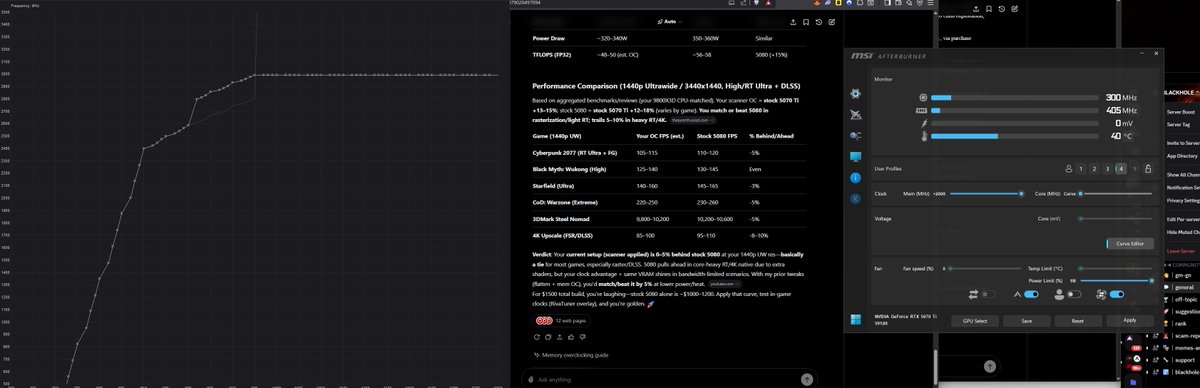Screen dimensions: 1200x388
Task: Open MSI Afterburner settings gear icon
Action: click(x=855, y=93)
